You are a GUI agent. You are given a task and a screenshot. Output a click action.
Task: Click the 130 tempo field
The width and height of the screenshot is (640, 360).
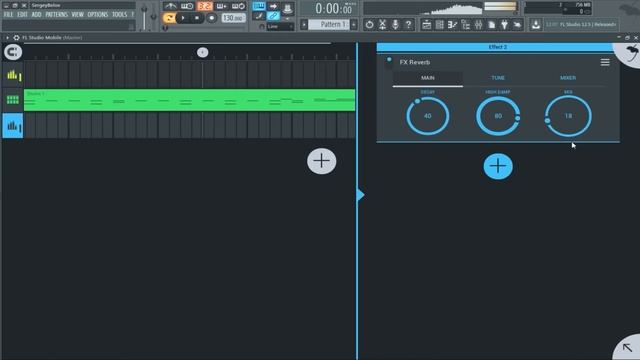click(233, 18)
